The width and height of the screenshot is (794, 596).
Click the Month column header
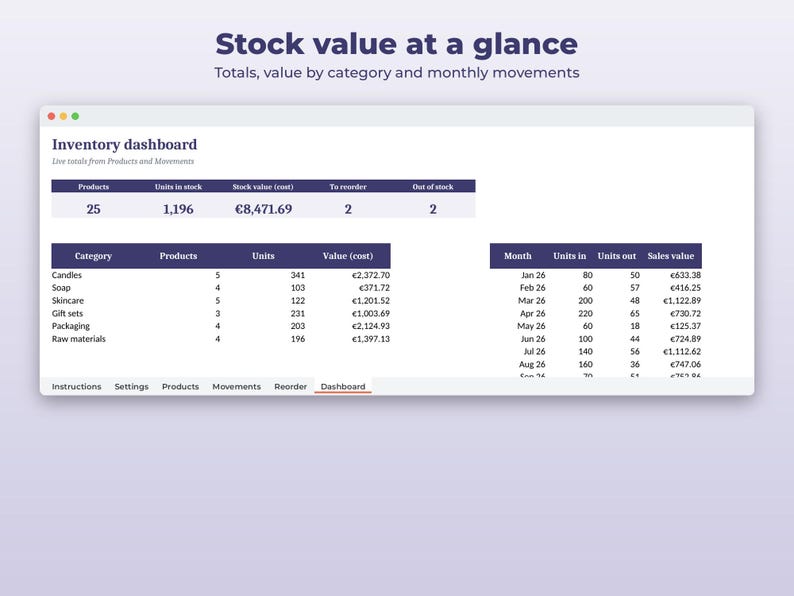518,256
